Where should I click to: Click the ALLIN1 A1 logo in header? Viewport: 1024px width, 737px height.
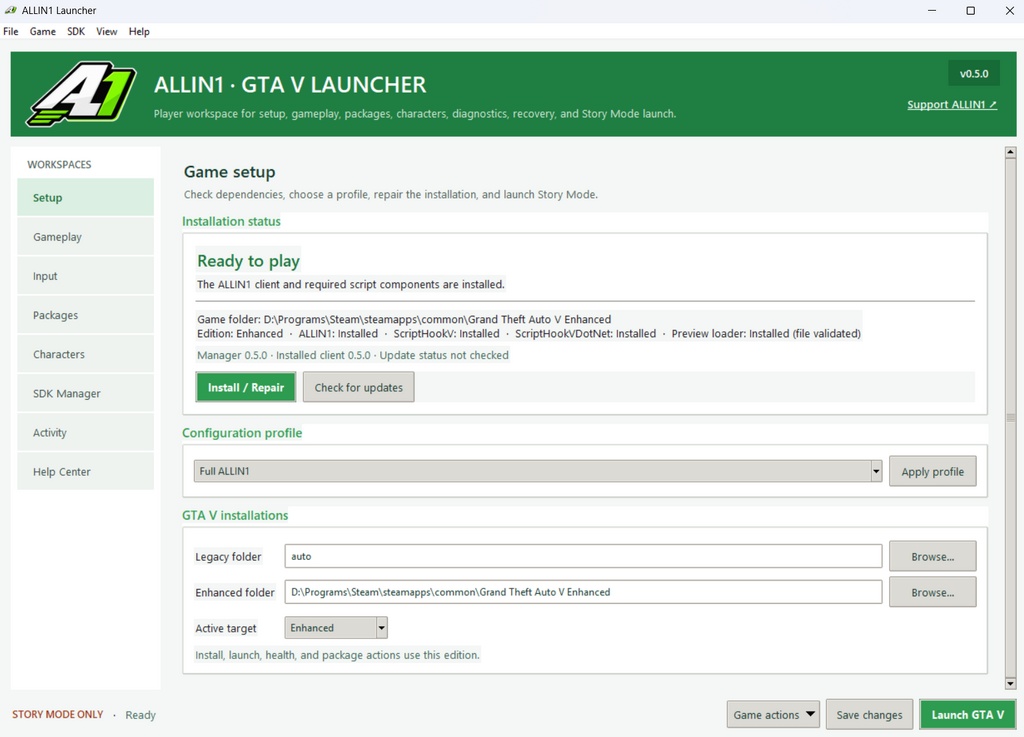click(x=81, y=94)
